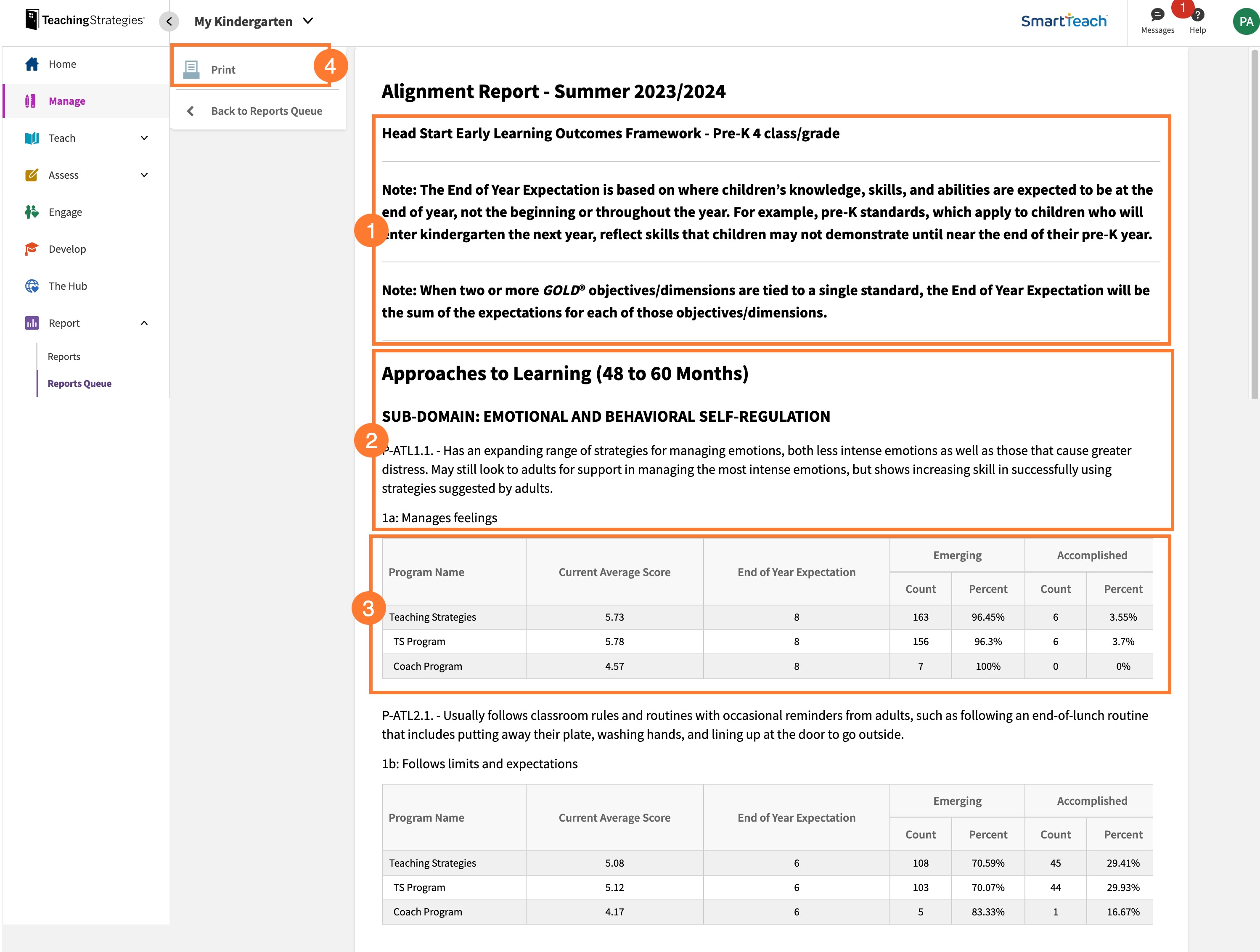Click the Messages notification badge
Image resolution: width=1260 pixels, height=952 pixels.
(1184, 8)
